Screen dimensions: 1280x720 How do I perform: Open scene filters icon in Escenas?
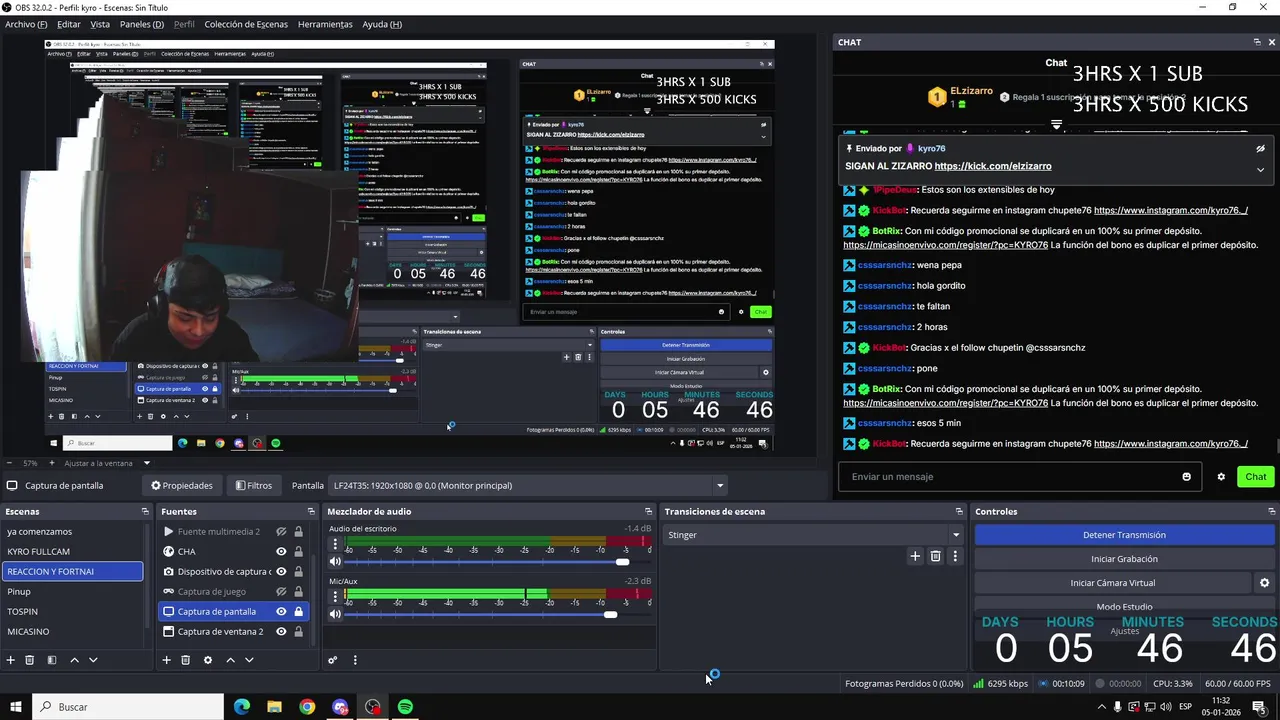tap(51, 660)
